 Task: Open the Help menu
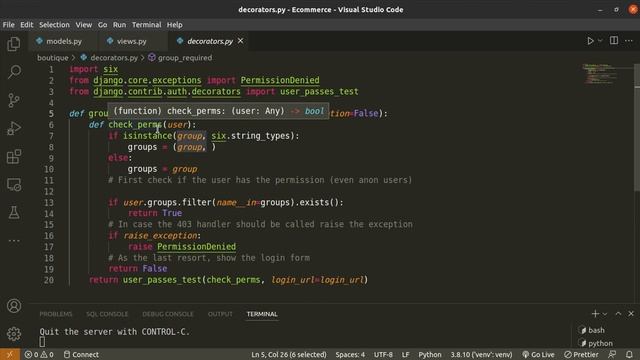click(174, 24)
